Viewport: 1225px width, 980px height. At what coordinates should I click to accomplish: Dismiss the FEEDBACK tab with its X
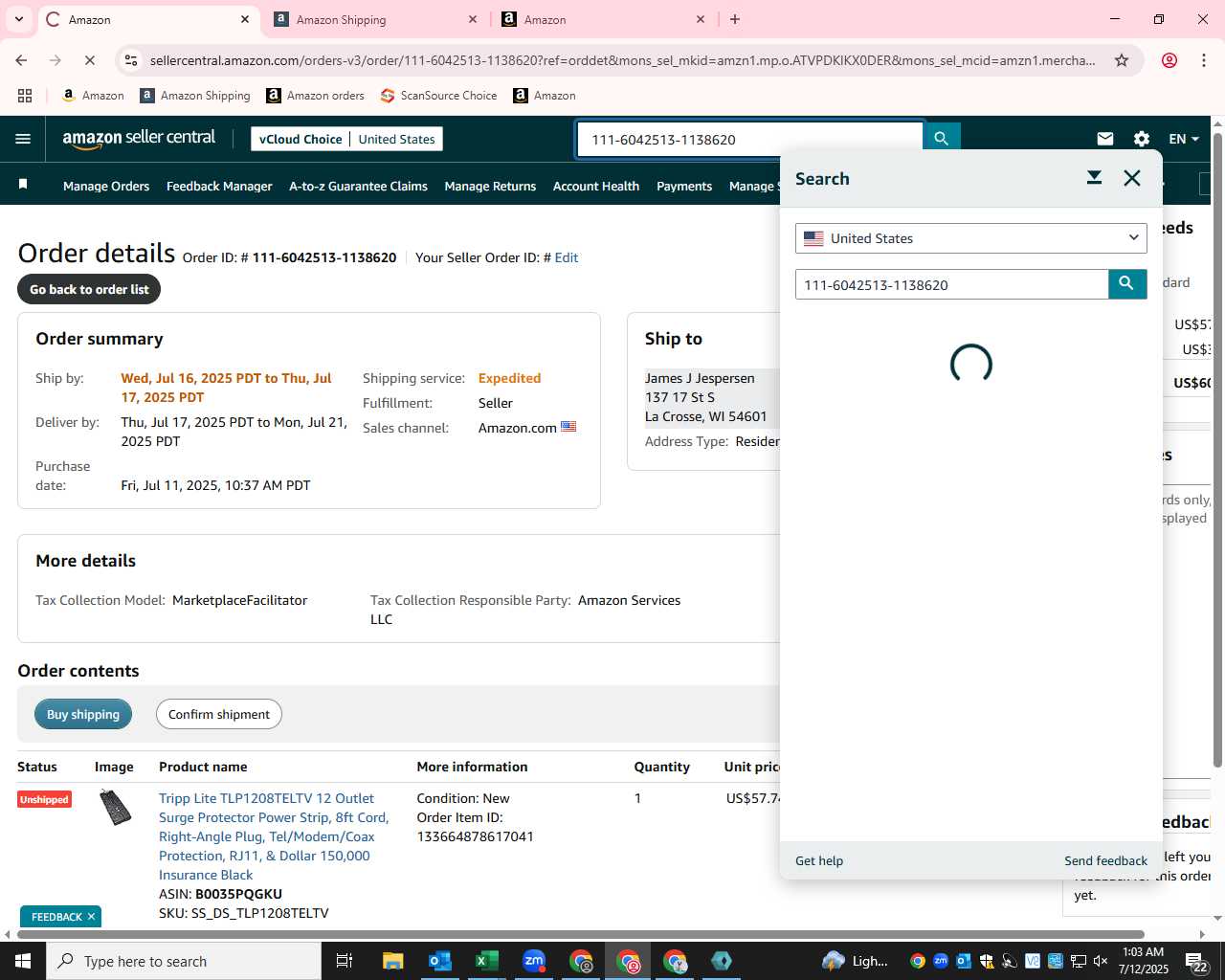click(x=91, y=917)
